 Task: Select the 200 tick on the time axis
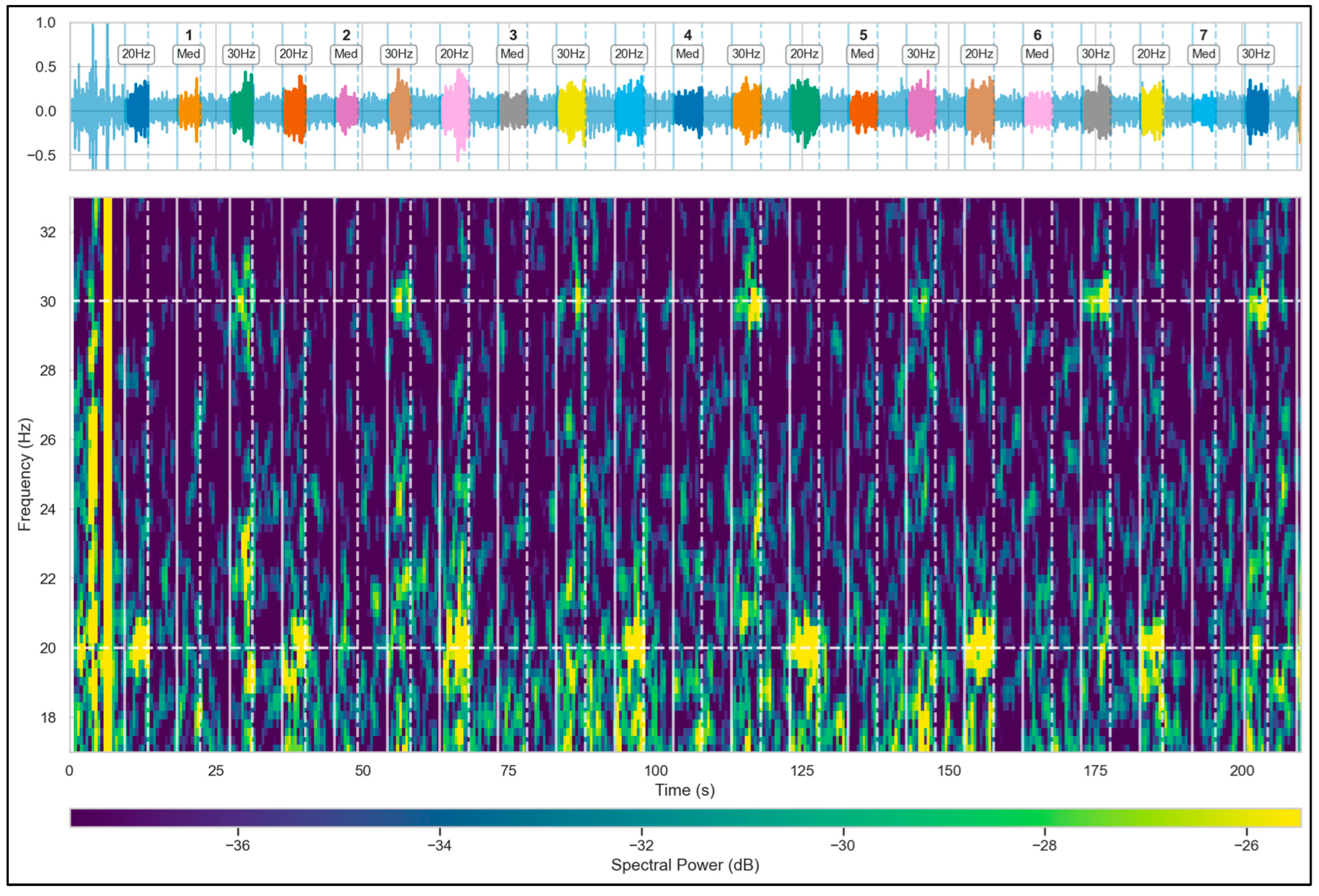(x=1242, y=771)
